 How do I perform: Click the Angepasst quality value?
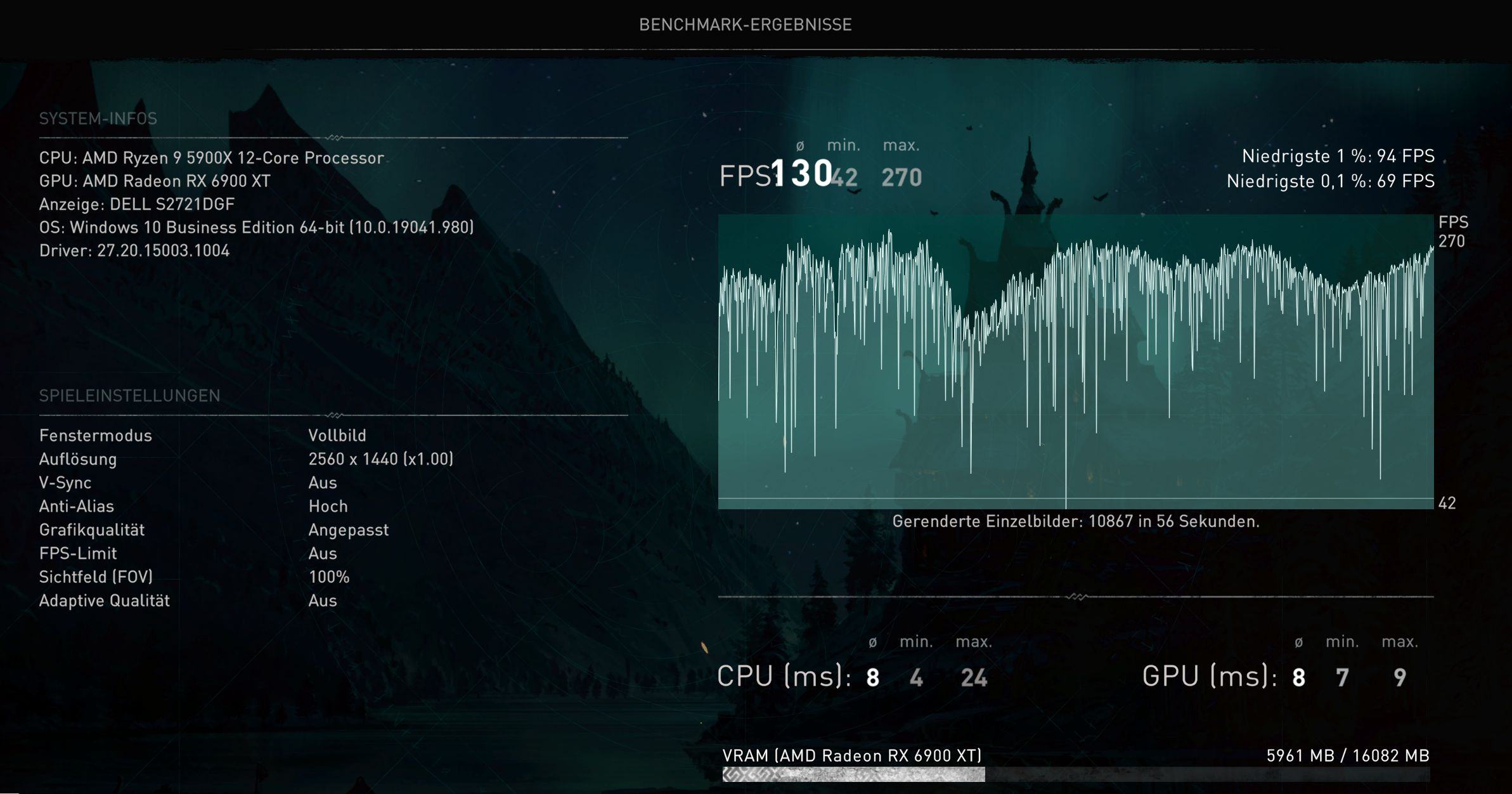point(349,530)
